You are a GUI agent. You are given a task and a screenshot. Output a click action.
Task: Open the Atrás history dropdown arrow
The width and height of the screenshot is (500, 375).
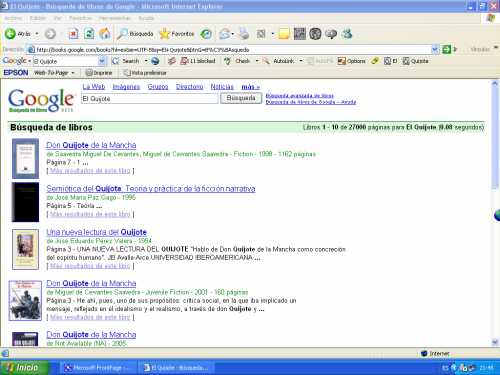point(37,34)
